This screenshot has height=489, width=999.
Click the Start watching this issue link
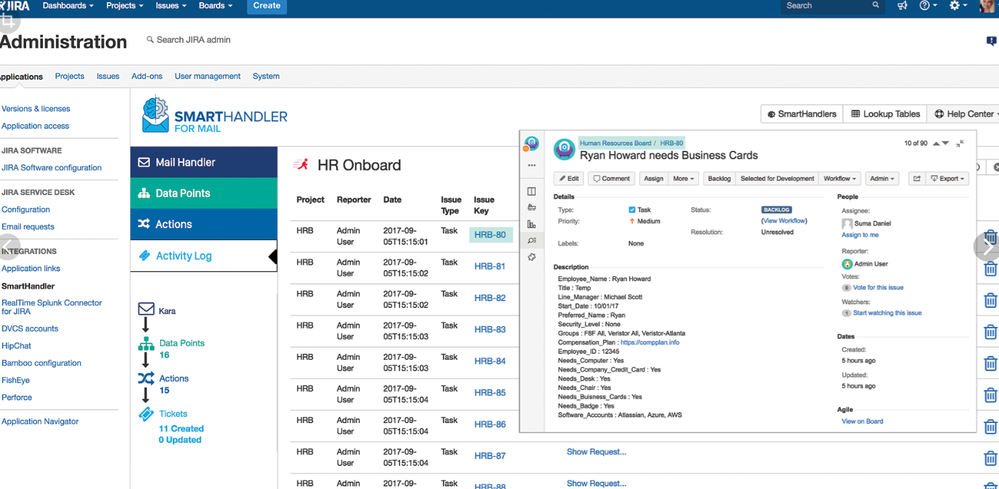pos(888,313)
